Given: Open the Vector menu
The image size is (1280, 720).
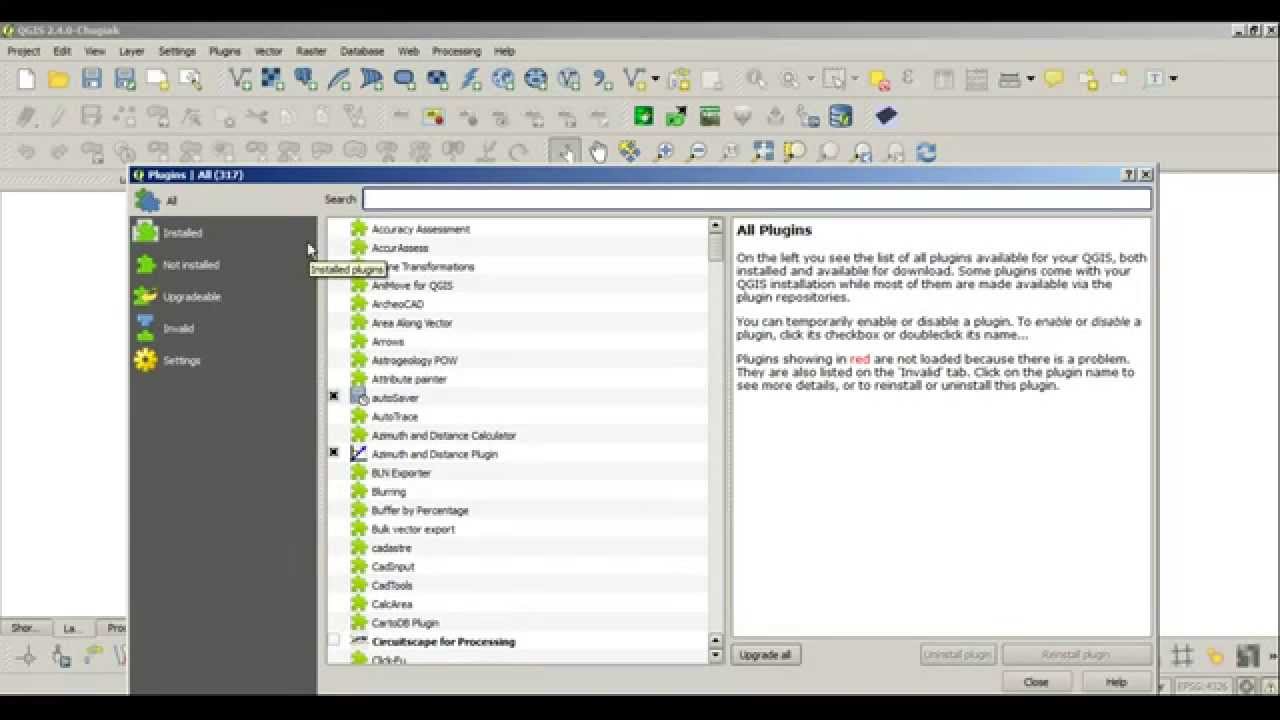Looking at the screenshot, I should 268,51.
